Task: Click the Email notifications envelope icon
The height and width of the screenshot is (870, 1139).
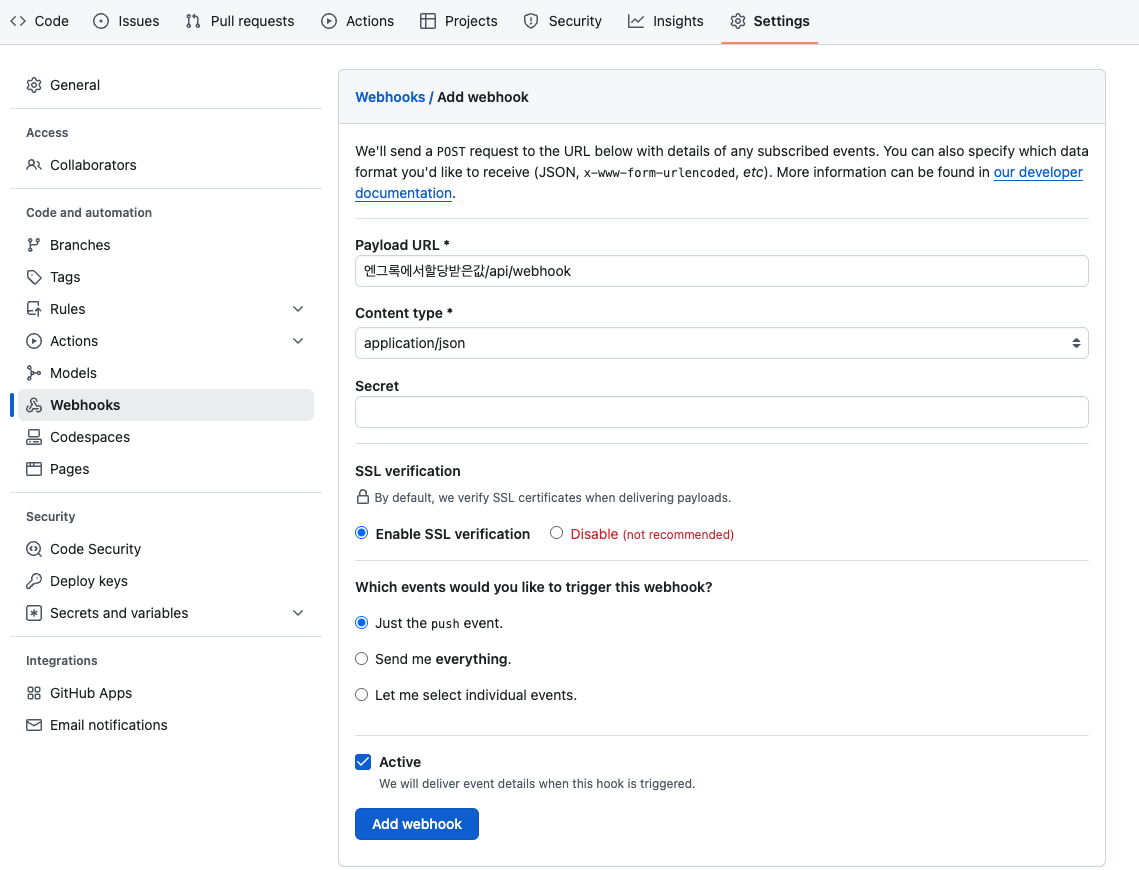Action: click(x=34, y=725)
